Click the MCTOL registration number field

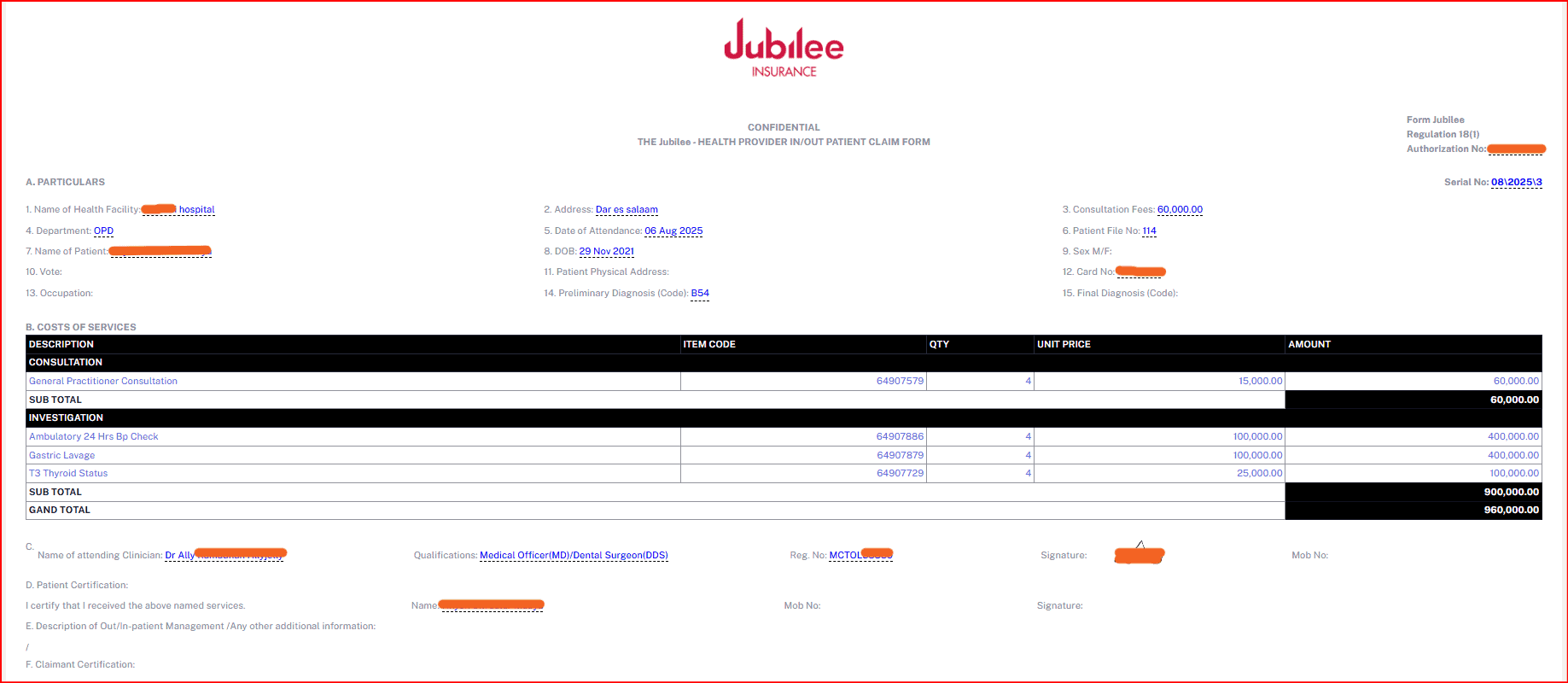(860, 556)
